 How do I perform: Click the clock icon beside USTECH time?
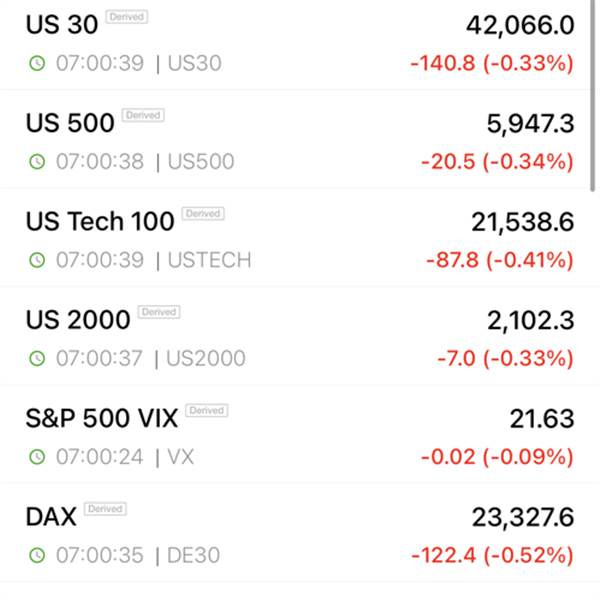coord(37,260)
